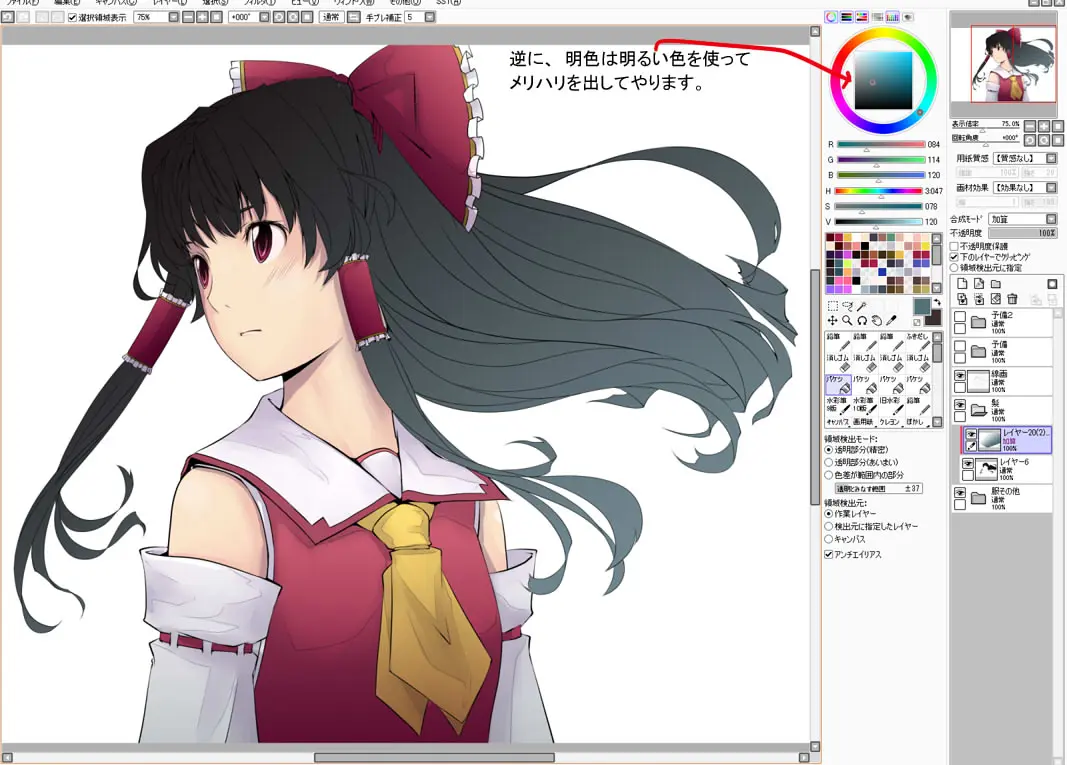1067x765 pixels.
Task: Show the color wheel panel toggle
Action: [831, 17]
